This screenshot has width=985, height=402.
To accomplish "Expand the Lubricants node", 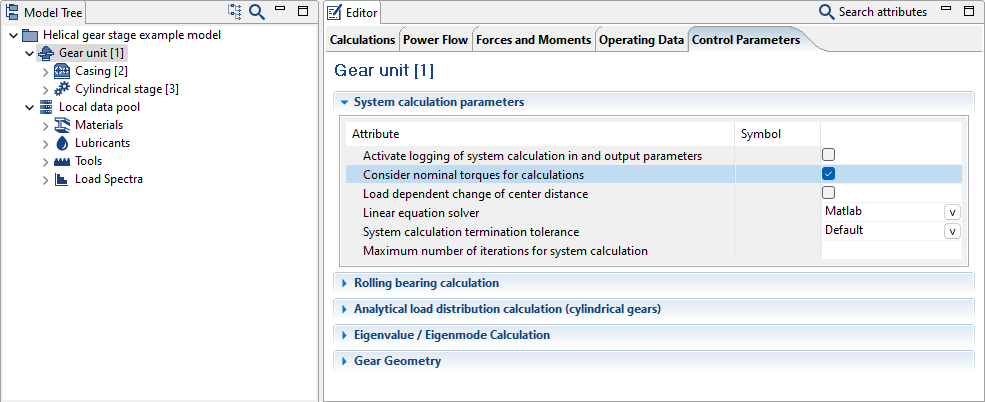I will (x=45, y=144).
